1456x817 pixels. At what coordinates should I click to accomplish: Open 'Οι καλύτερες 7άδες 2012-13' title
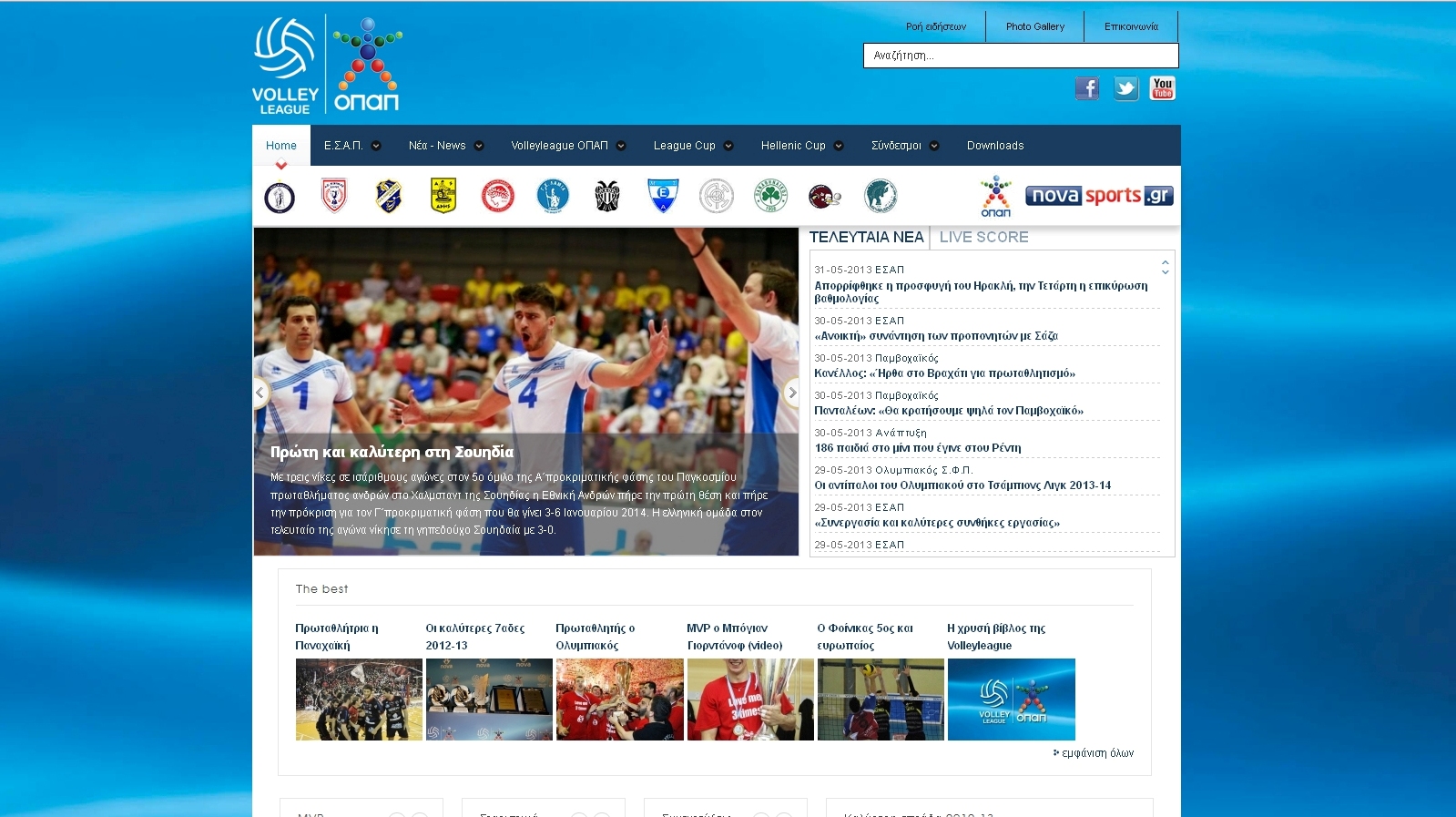click(x=475, y=637)
